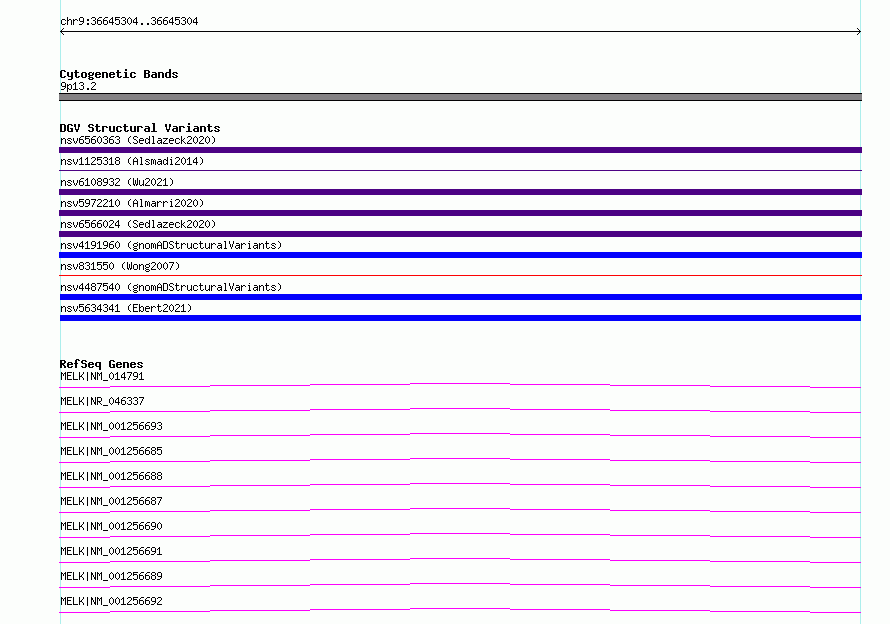Select the Cytogenetic Bands track title
Viewport: 890px width, 624px height.
click(x=119, y=74)
